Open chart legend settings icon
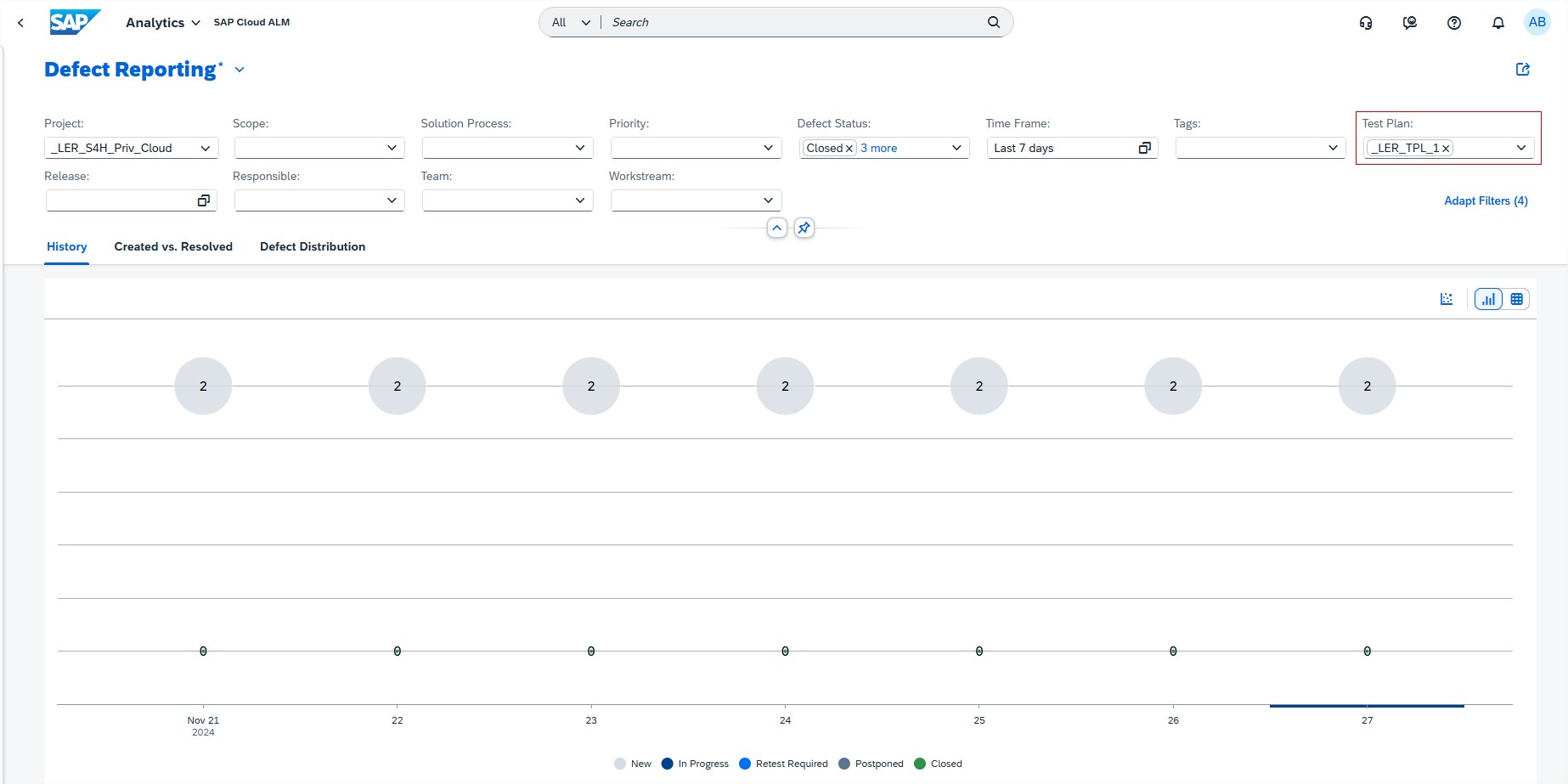This screenshot has height=784, width=1568. pos(1447,299)
